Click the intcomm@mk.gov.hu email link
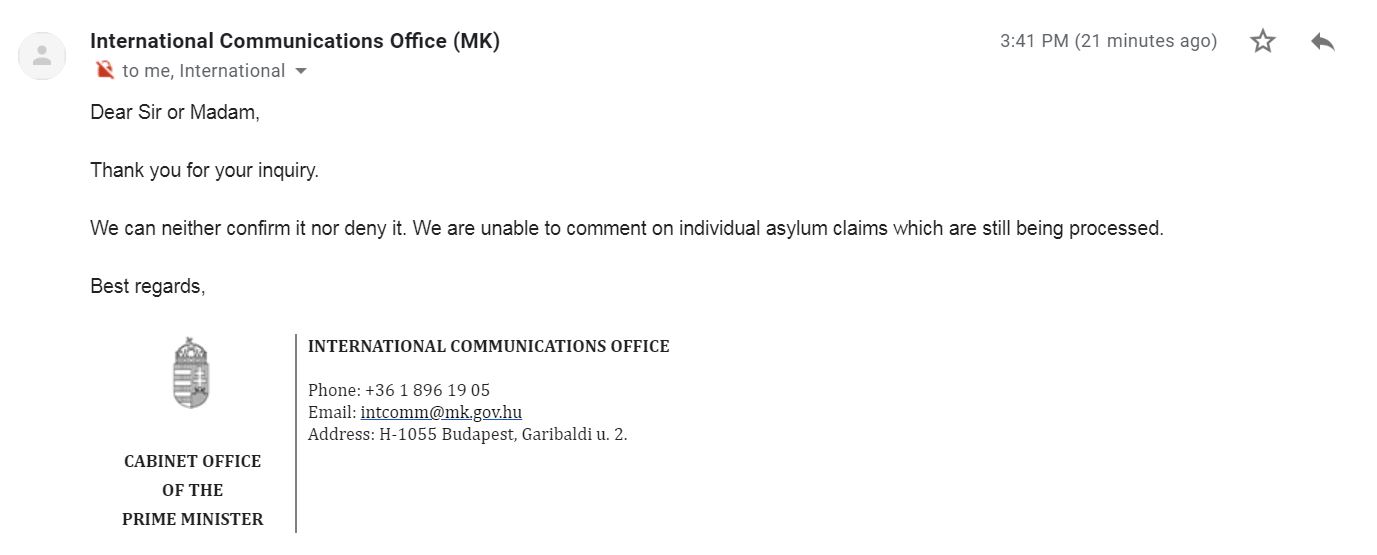 tap(441, 412)
